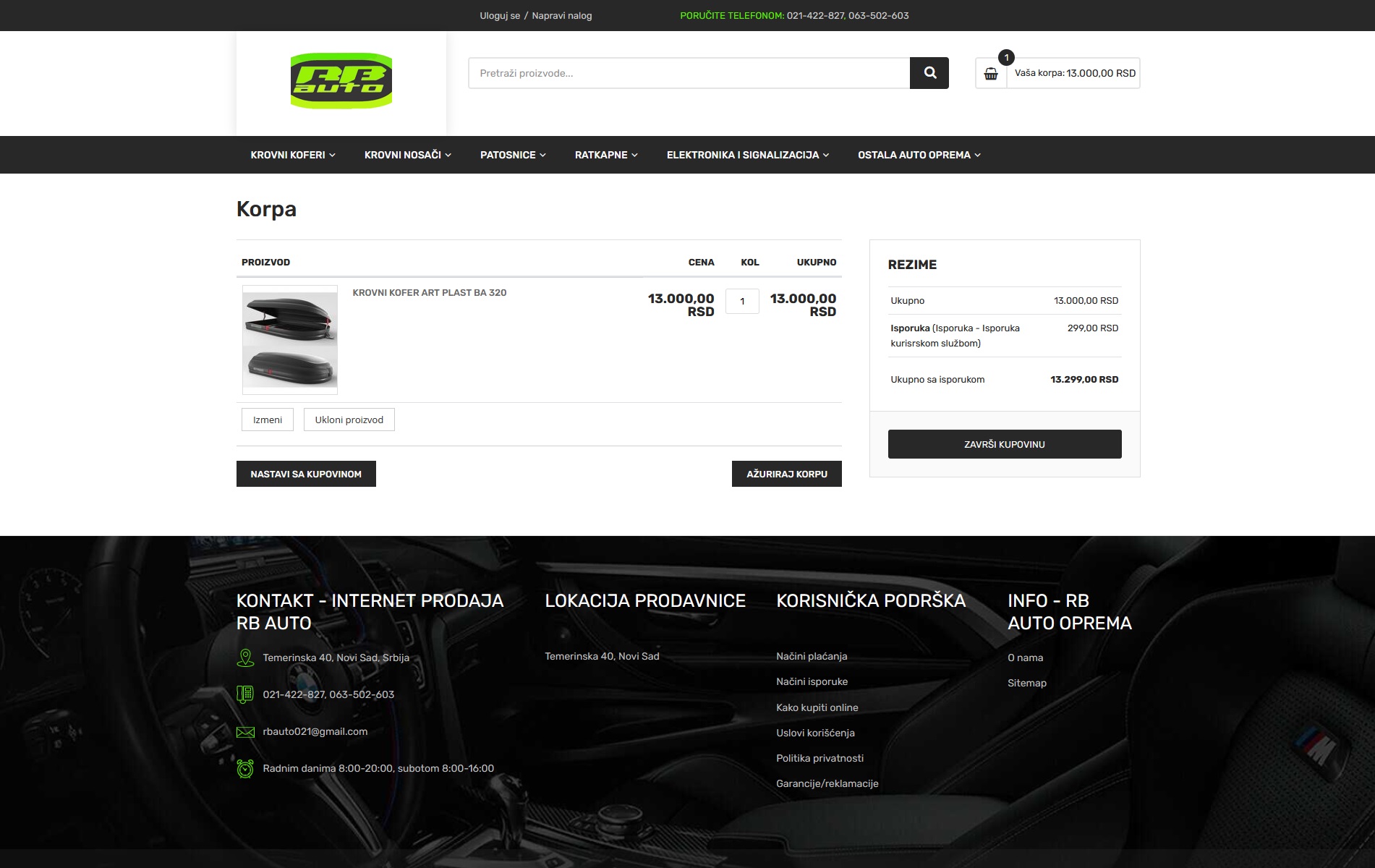Open the Ratkapne menu item
Screen dimensions: 1375x868
606,155
